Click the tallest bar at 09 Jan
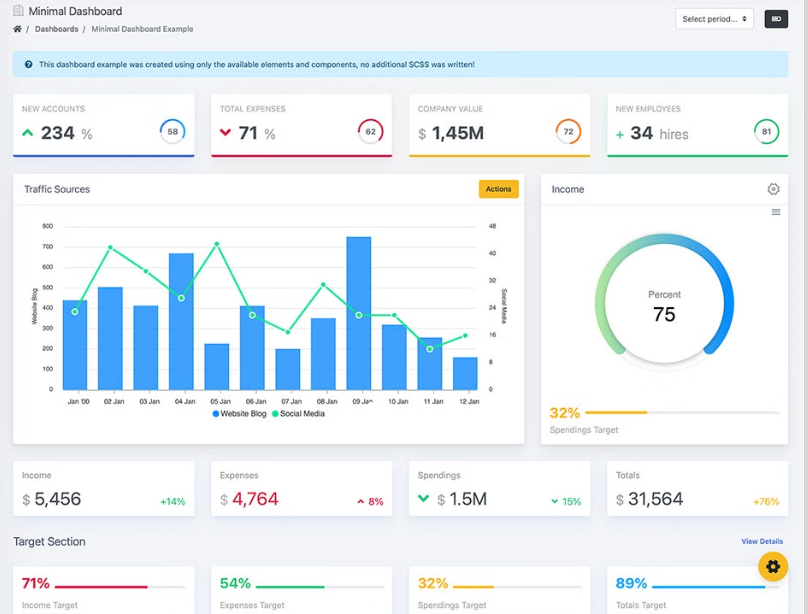The width and height of the screenshot is (808, 614). coord(358,313)
